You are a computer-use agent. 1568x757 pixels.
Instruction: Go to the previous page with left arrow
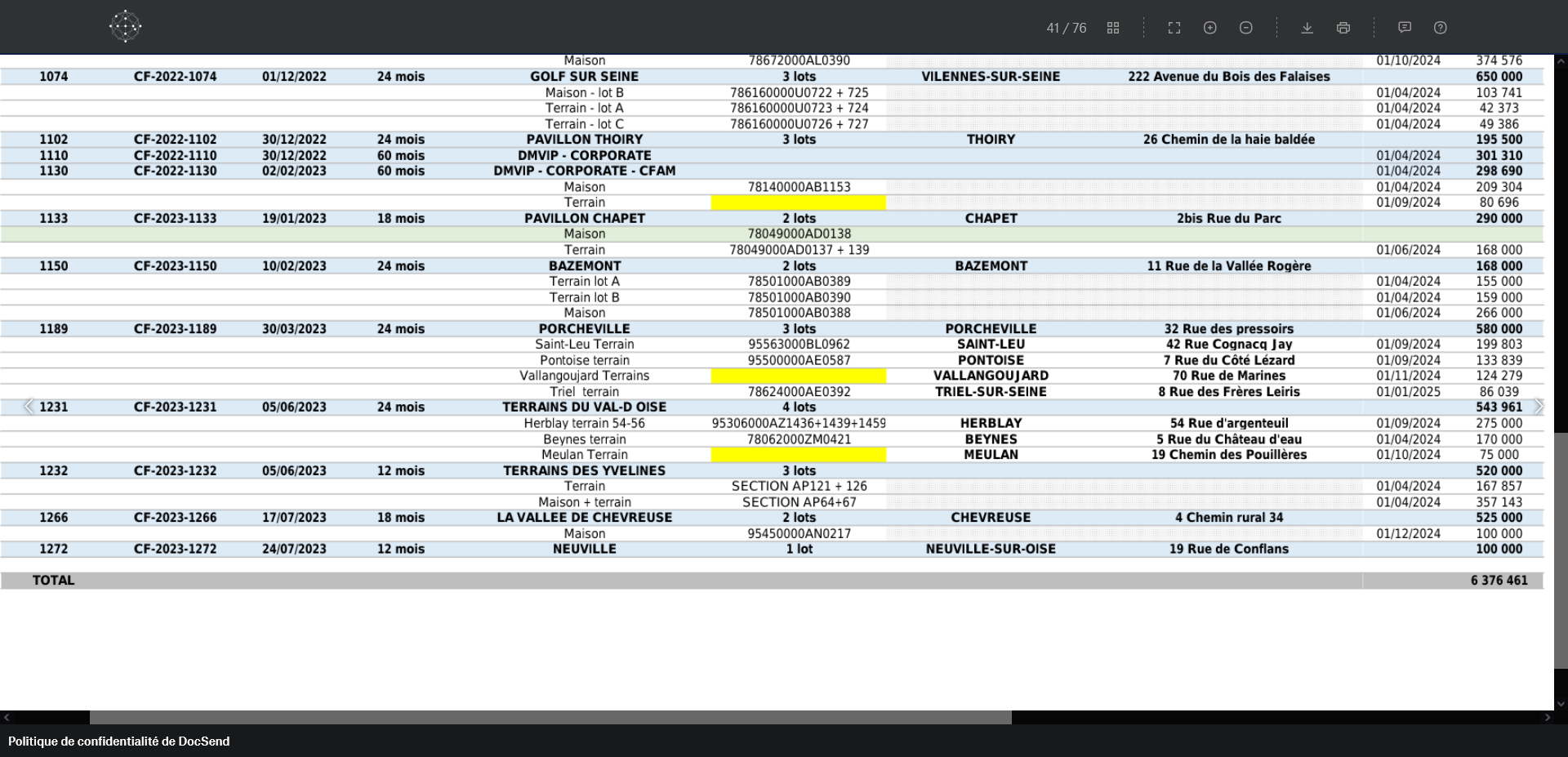click(x=29, y=407)
